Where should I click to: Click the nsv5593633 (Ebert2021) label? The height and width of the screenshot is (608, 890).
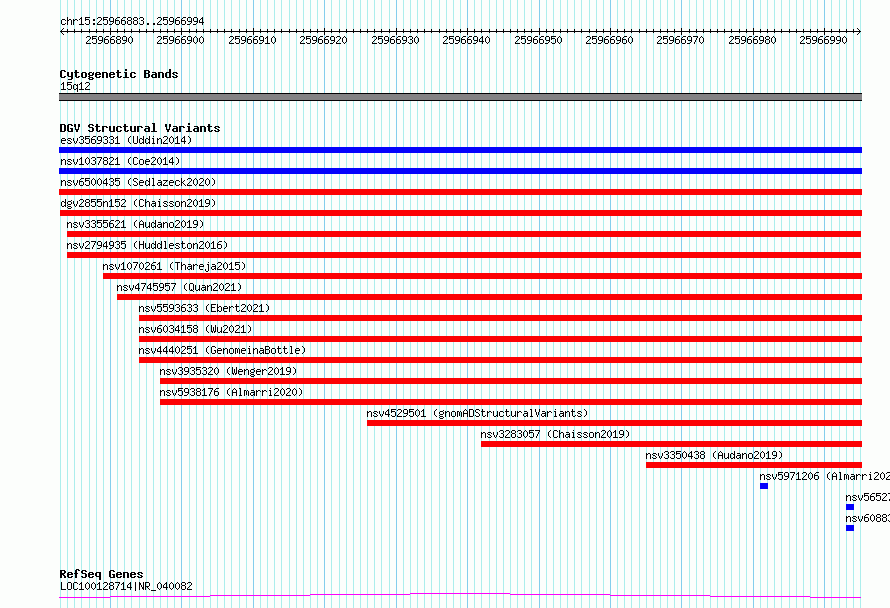tap(204, 308)
